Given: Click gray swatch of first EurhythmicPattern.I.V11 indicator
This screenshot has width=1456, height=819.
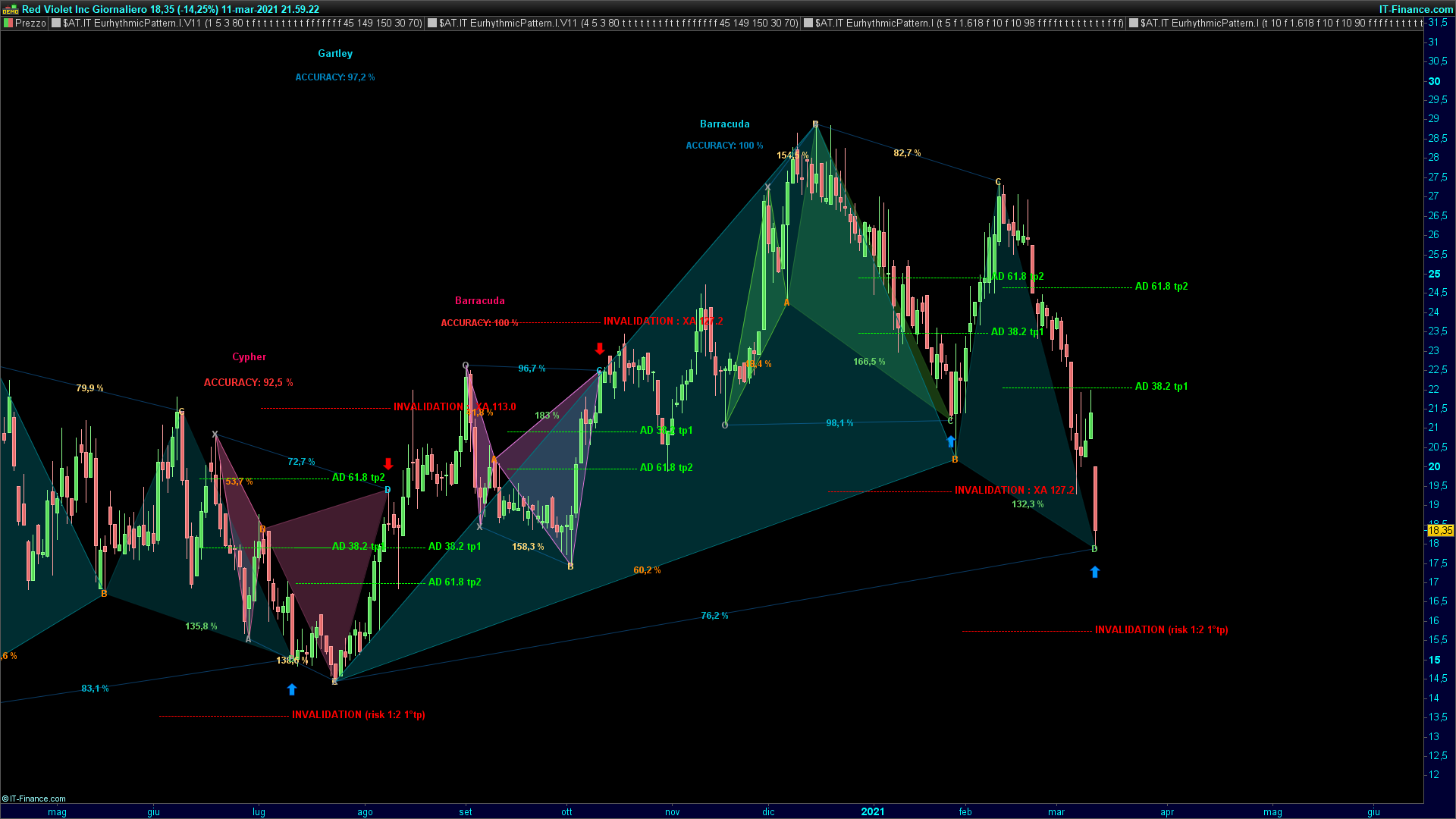Looking at the screenshot, I should (x=55, y=23).
